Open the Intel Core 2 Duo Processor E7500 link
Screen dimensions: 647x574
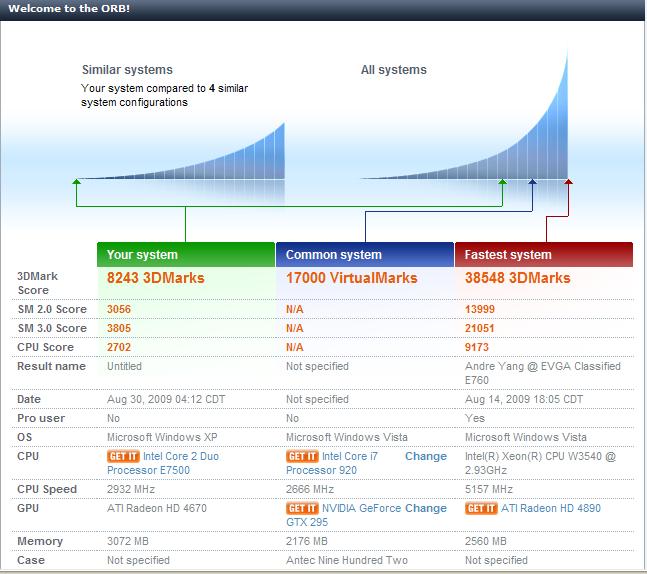163,463
